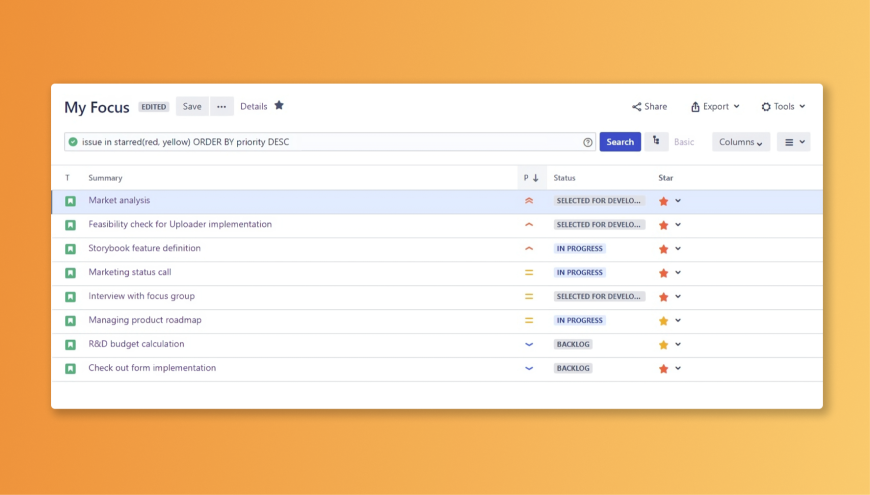Click the yellow star for Managing product roadmap
The image size is (870, 495).
663,321
